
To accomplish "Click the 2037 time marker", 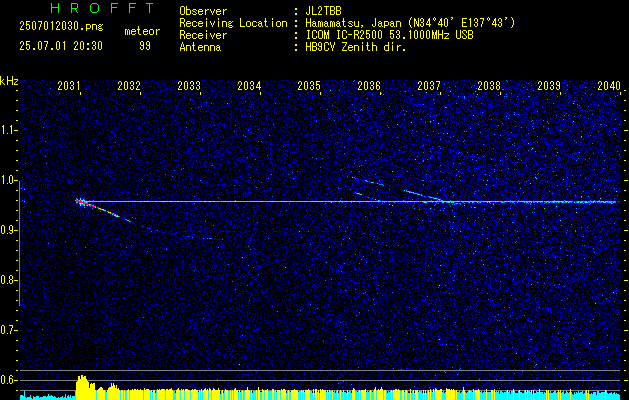I will click(x=429, y=85).
